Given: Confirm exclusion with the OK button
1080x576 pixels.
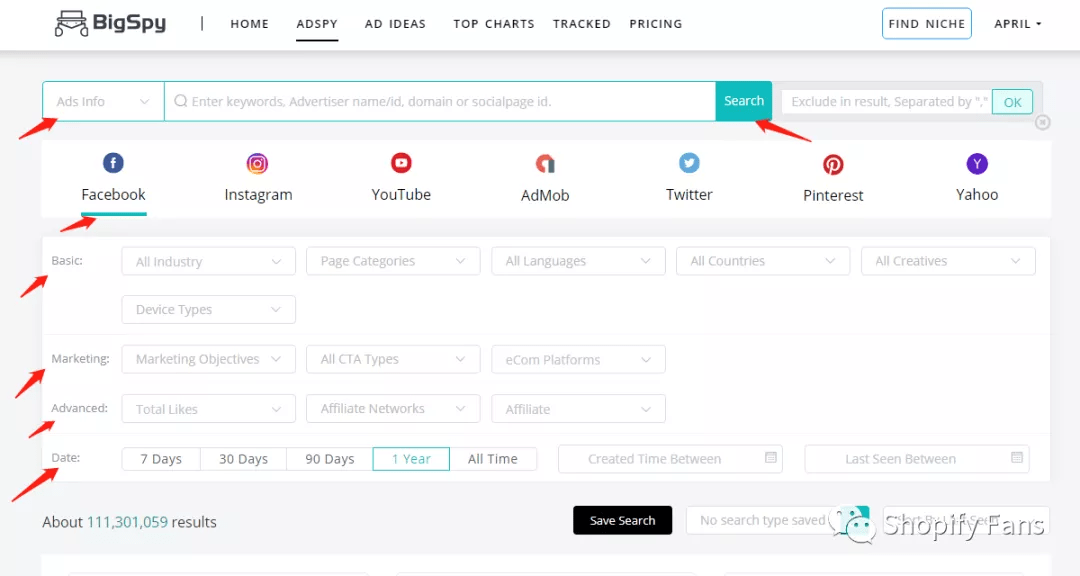Looking at the screenshot, I should [1012, 102].
